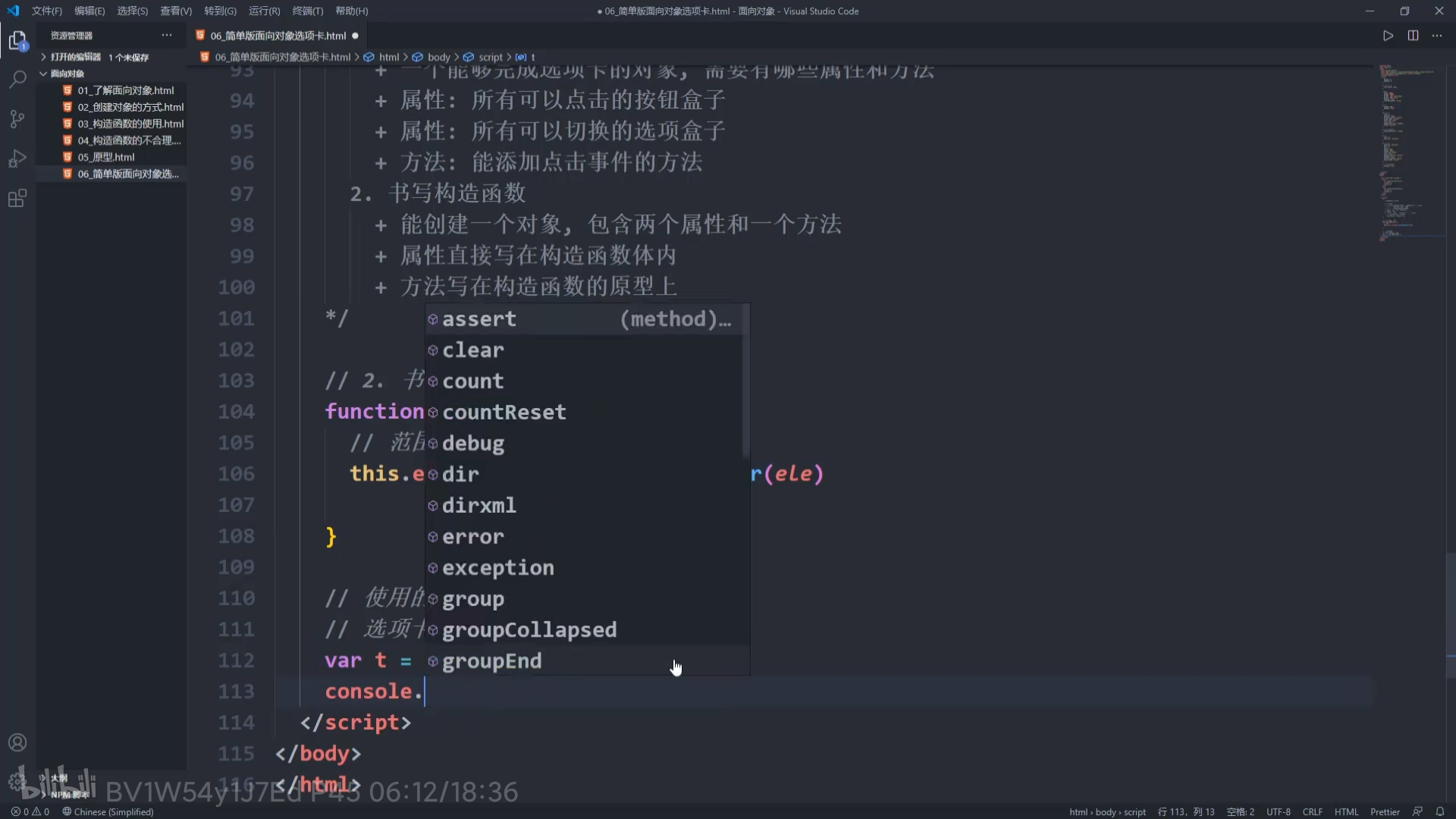Image resolution: width=1456 pixels, height=819 pixels.
Task: Select the 06_简单版面向对象选项卡.html editor tab
Action: coord(278,36)
